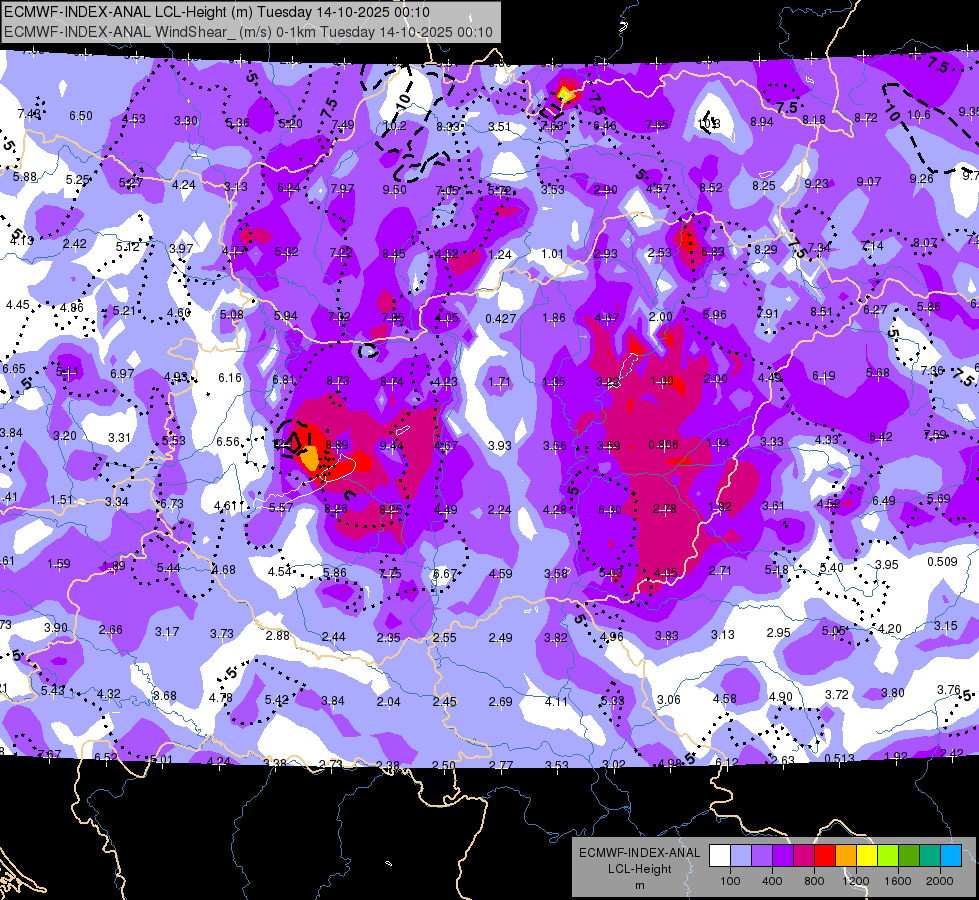Click the light lavender legend swatch
This screenshot has width=979, height=900.
[x=741, y=856]
